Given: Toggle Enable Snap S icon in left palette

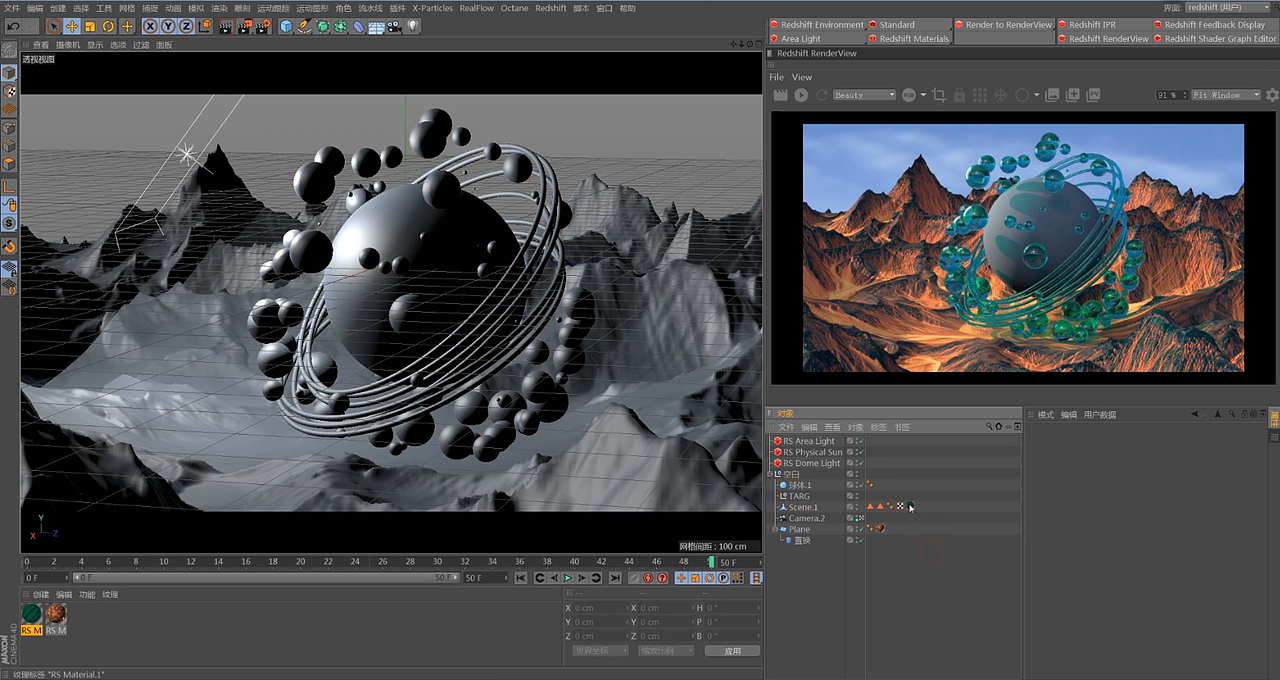Looking at the screenshot, I should pyautogui.click(x=9, y=223).
